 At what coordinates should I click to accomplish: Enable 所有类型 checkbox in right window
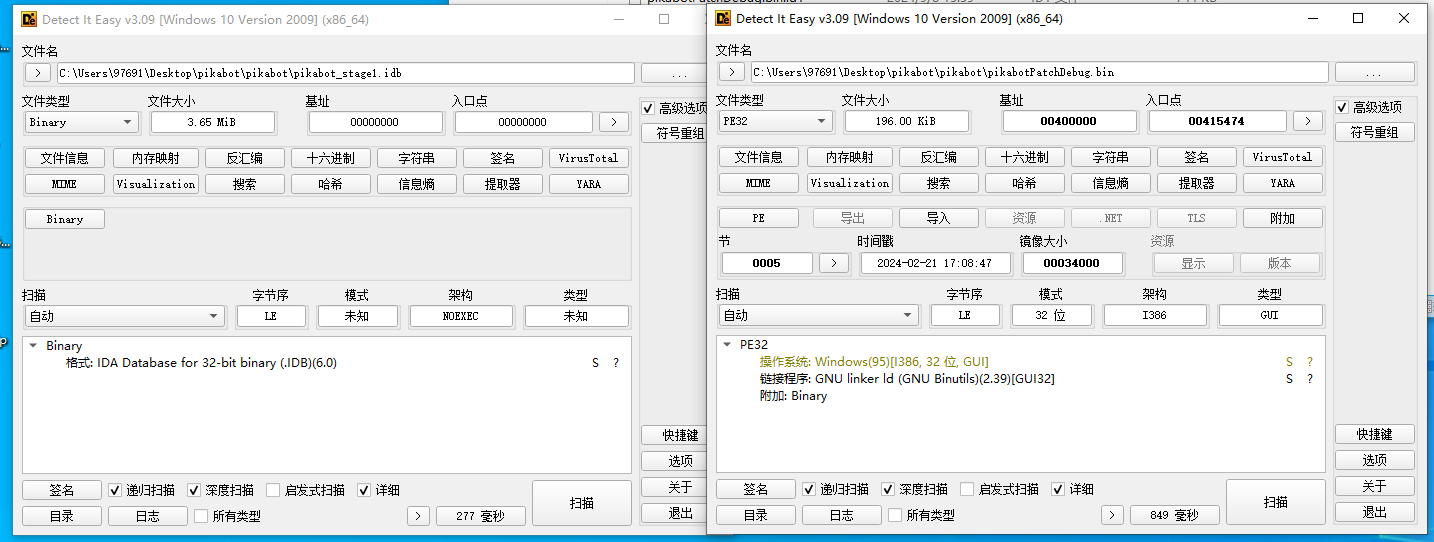click(x=895, y=515)
